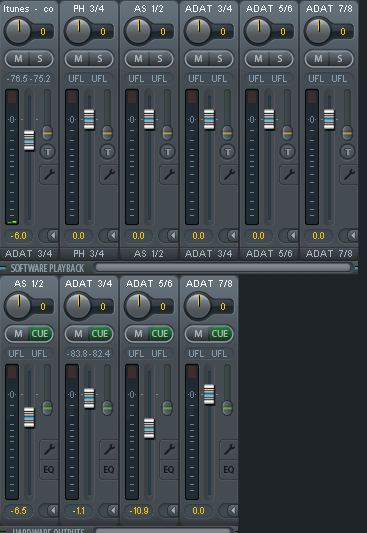Click the SOFTWARE PLAYBACK section label
This screenshot has height=533, width=367.
tap(47, 268)
